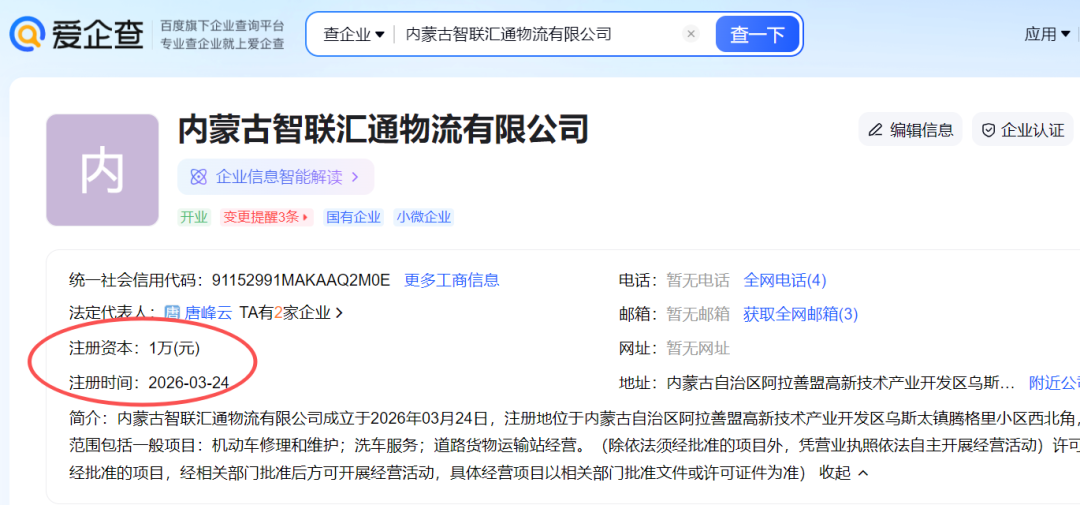
Task: Click the 编辑信息 button
Action: pos(910,130)
